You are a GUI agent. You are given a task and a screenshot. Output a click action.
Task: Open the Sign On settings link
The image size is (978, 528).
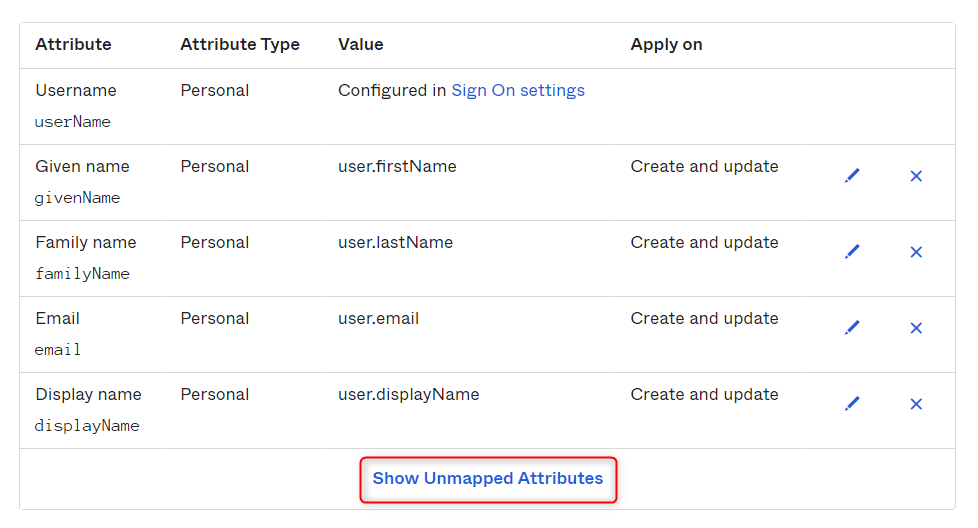coord(518,90)
